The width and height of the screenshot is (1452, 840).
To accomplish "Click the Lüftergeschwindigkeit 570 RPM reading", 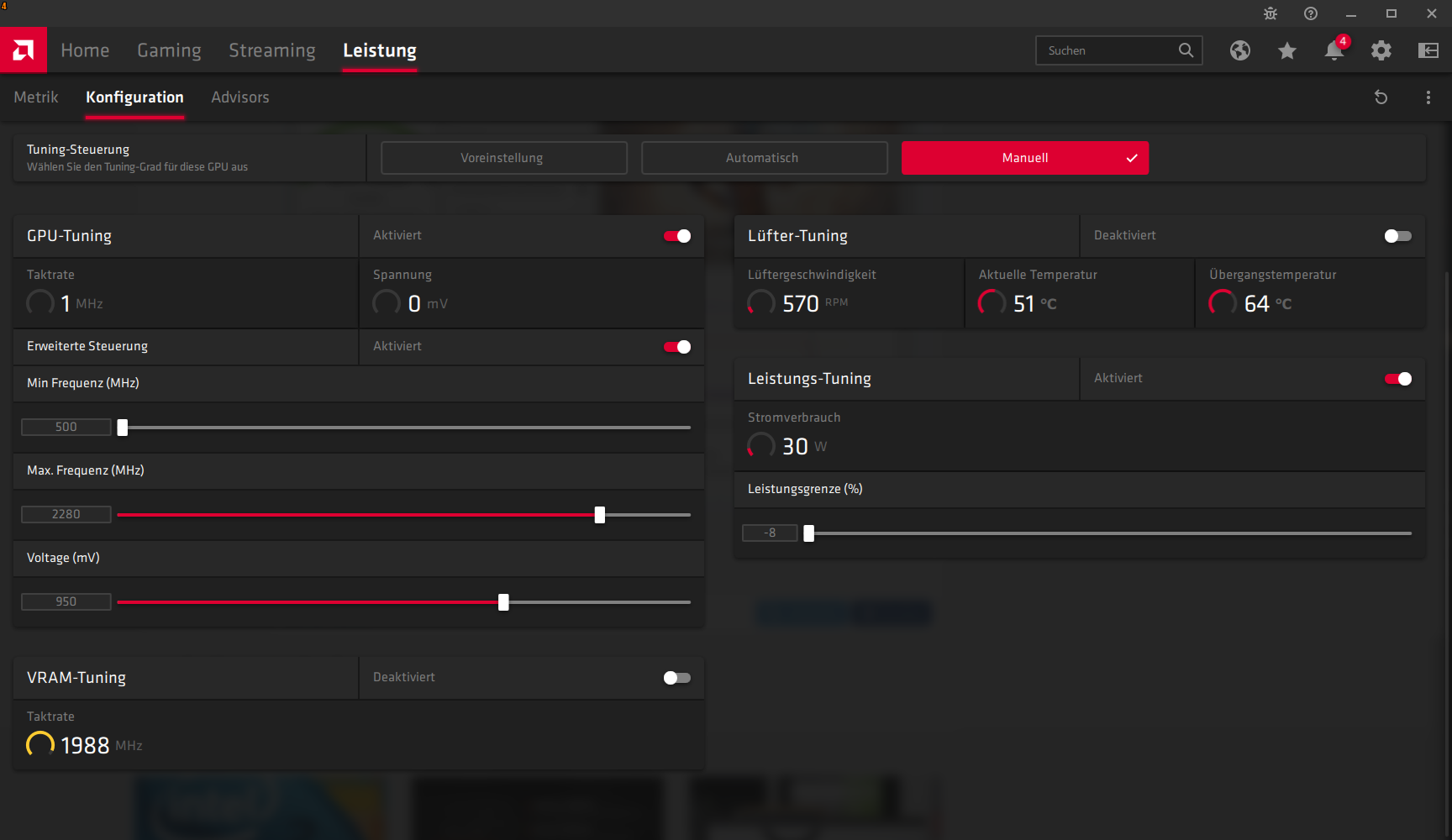I will tap(798, 303).
